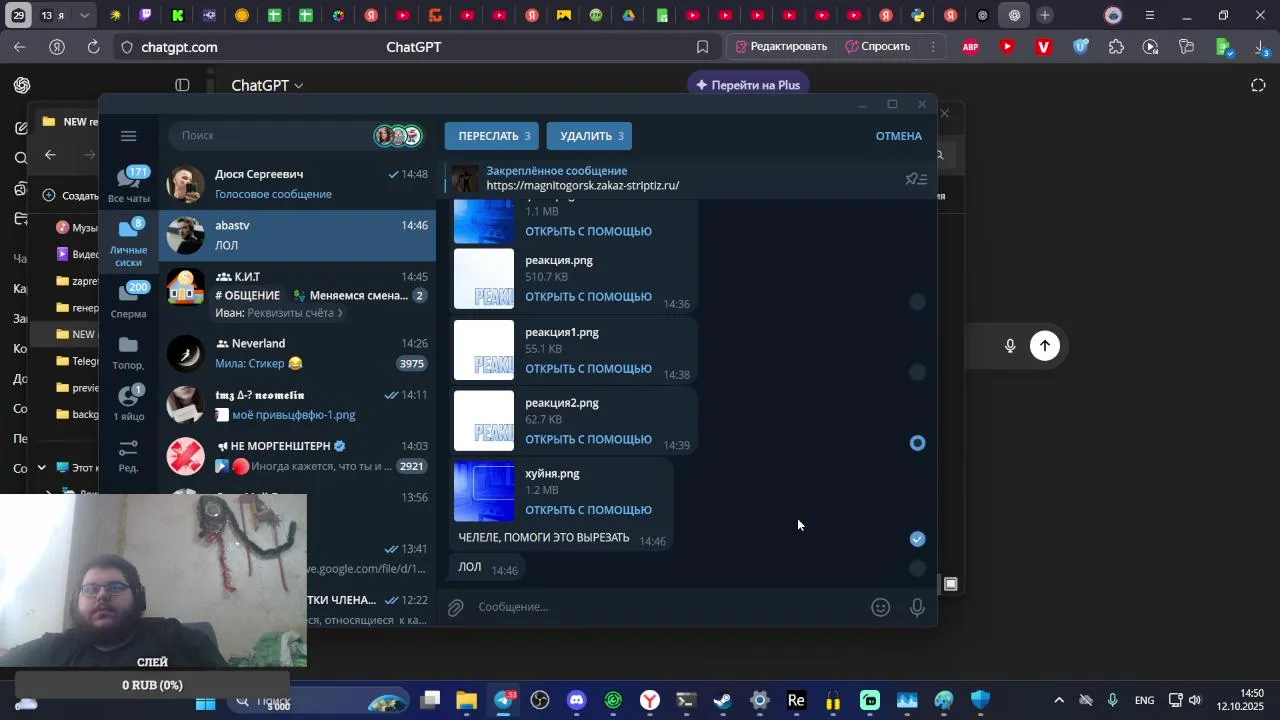Open реакция2.png with 'ОТКРЫТЬ С ПОМОЩЬЮ'
Viewport: 1280px width, 720px height.
(x=588, y=440)
